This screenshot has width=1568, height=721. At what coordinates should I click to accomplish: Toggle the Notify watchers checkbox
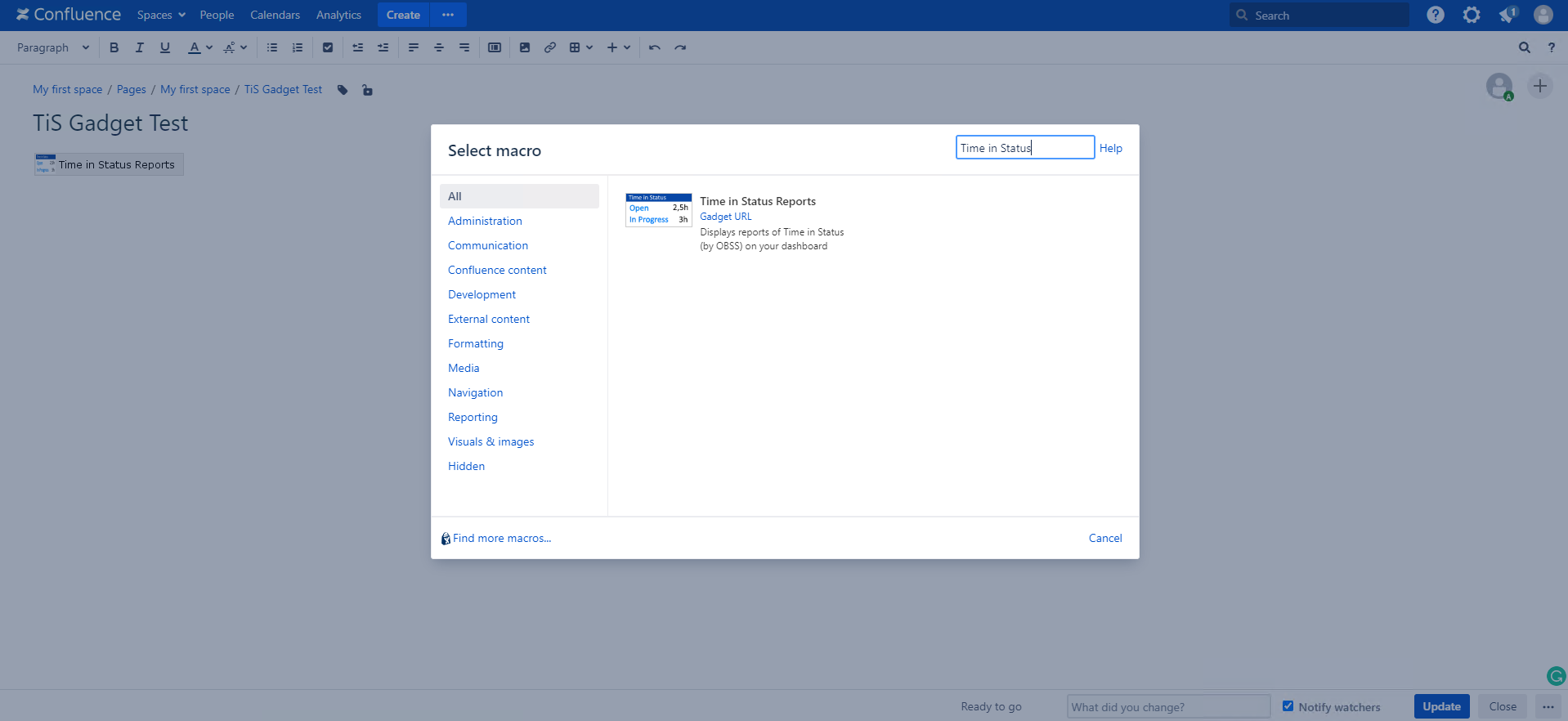tap(1288, 706)
